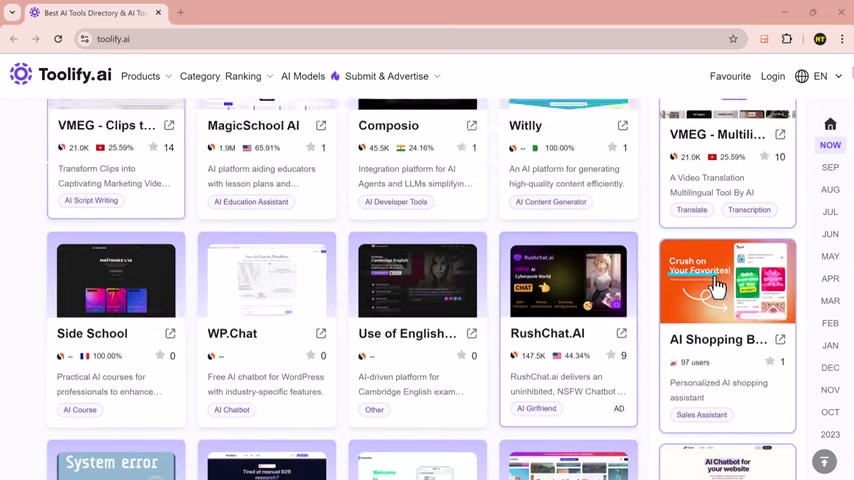This screenshot has width=854, height=480.
Task: Select NOW in the timeline
Action: click(830, 145)
